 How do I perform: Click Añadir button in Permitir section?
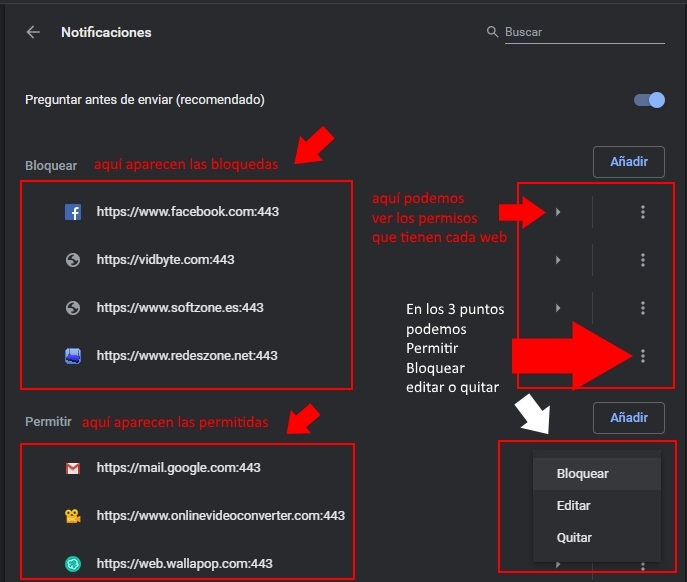point(628,417)
